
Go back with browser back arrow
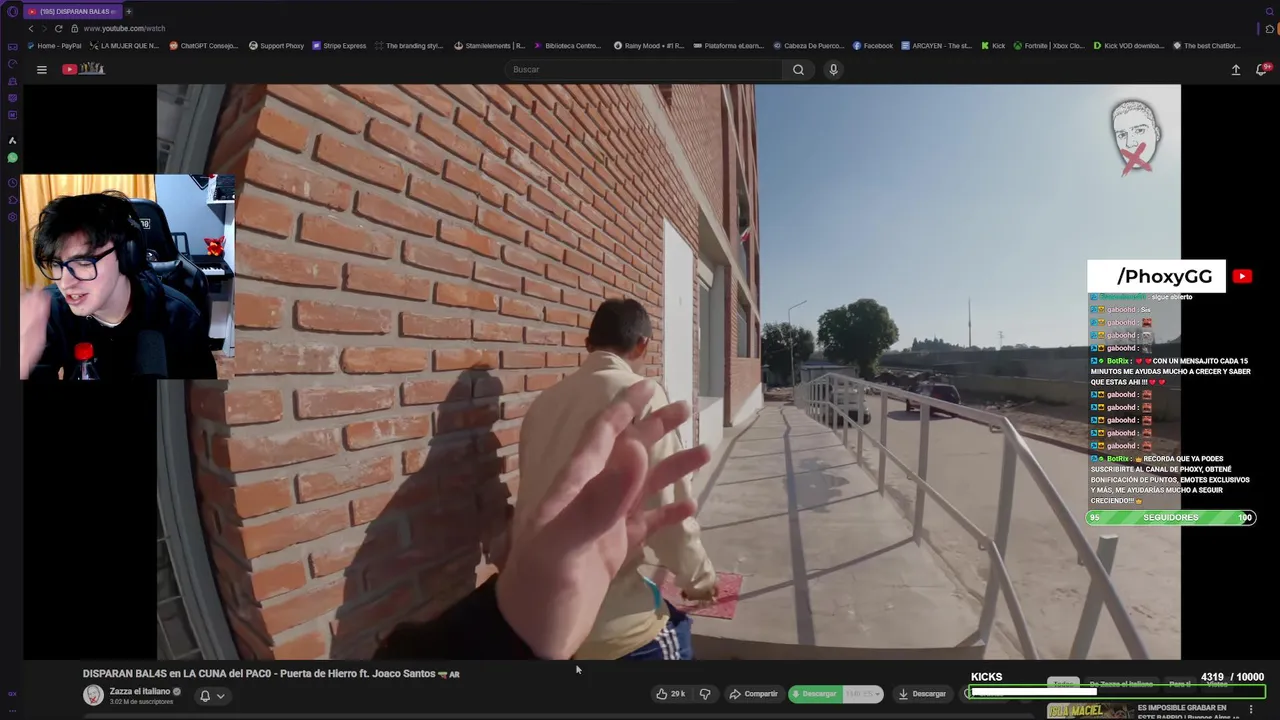pos(31,28)
